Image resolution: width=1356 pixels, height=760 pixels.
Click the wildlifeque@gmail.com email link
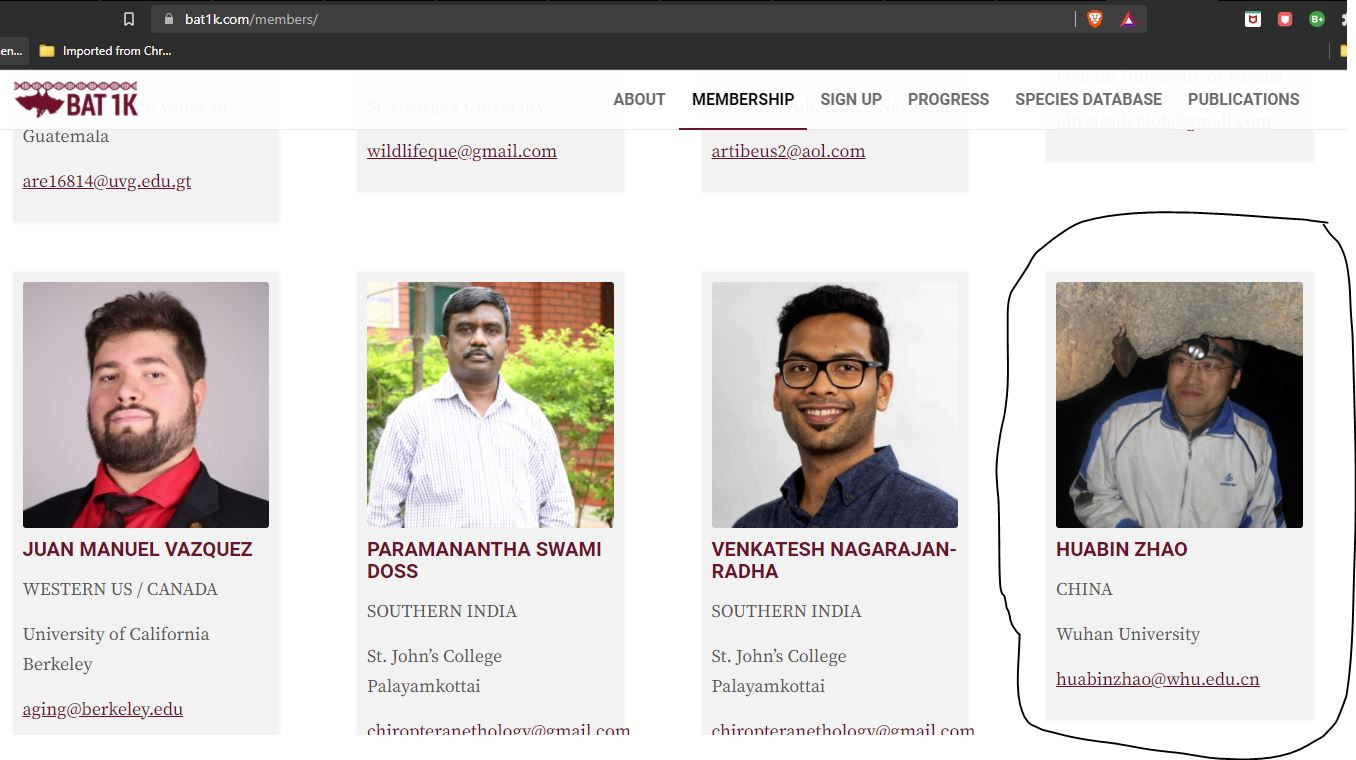(461, 152)
